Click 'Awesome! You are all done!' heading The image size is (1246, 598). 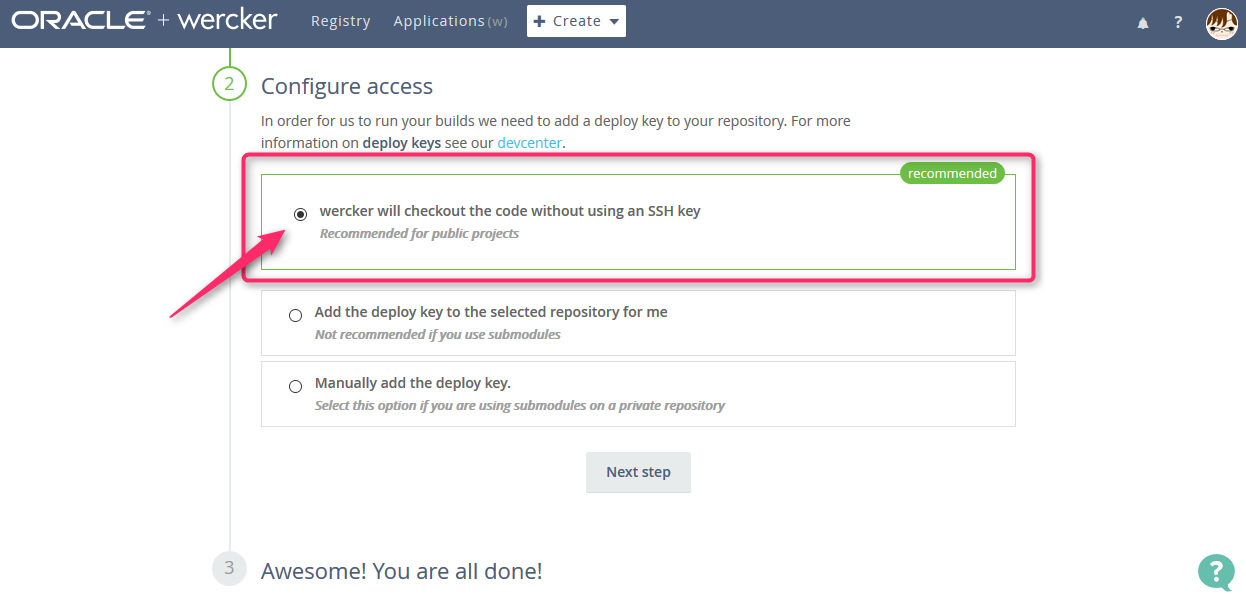[401, 571]
